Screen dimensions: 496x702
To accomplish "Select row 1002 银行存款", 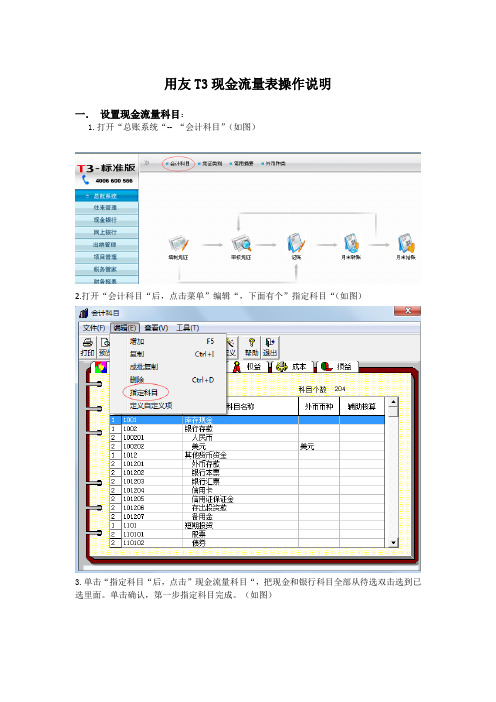I will pyautogui.click(x=247, y=428).
